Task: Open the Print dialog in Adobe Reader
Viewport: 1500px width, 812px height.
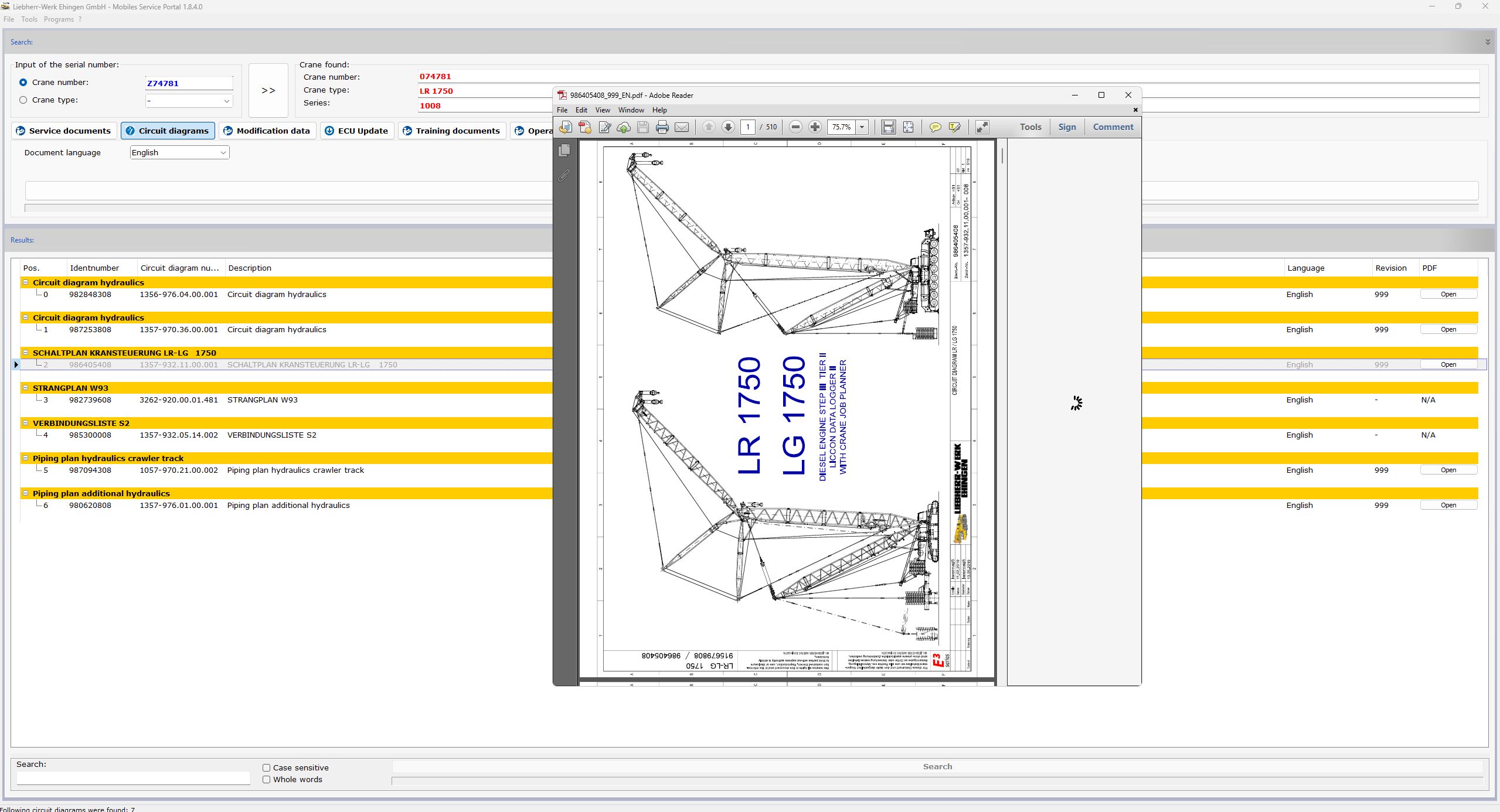Action: click(662, 127)
